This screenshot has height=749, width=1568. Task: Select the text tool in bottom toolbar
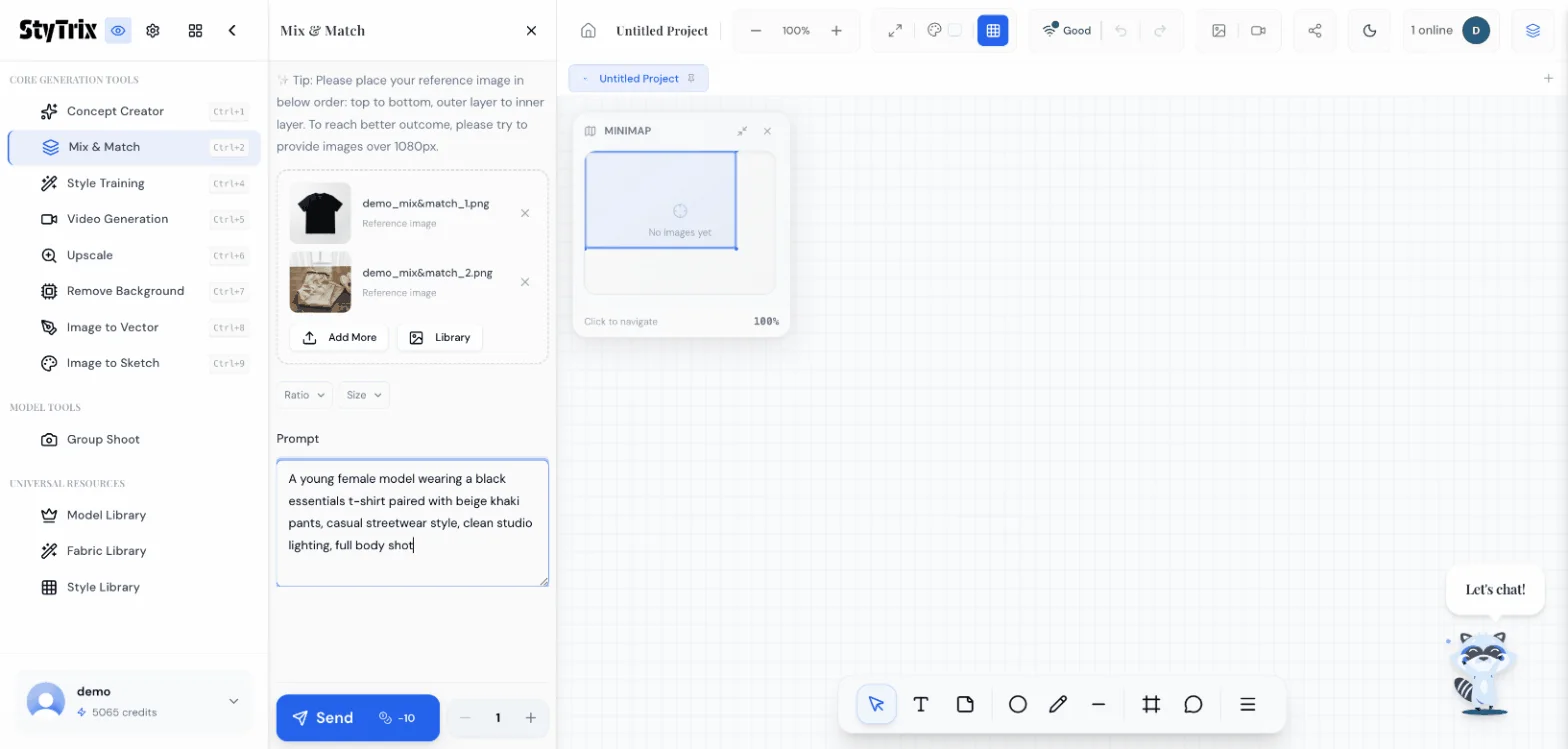click(x=921, y=704)
